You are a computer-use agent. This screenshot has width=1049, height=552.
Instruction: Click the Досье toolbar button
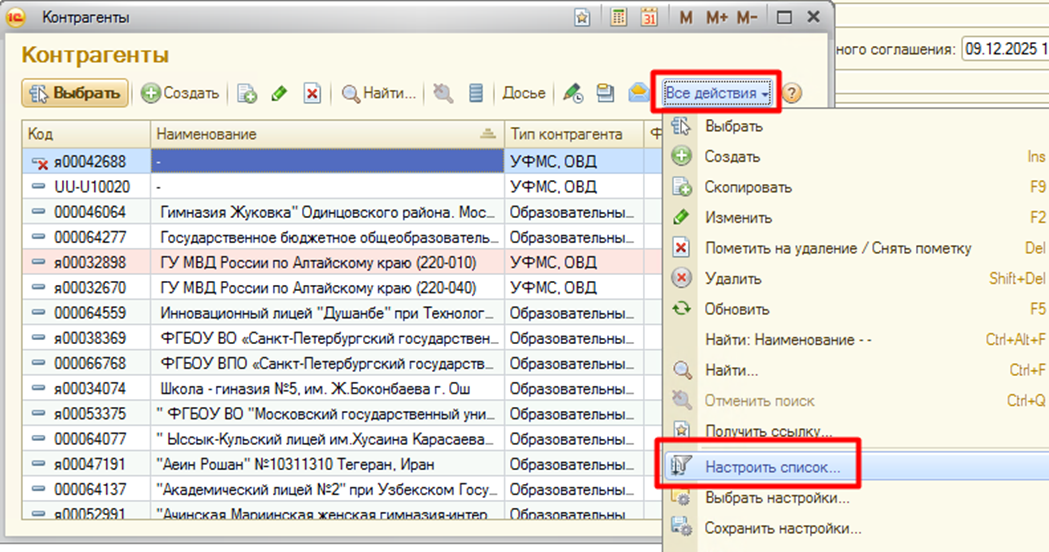(524, 93)
